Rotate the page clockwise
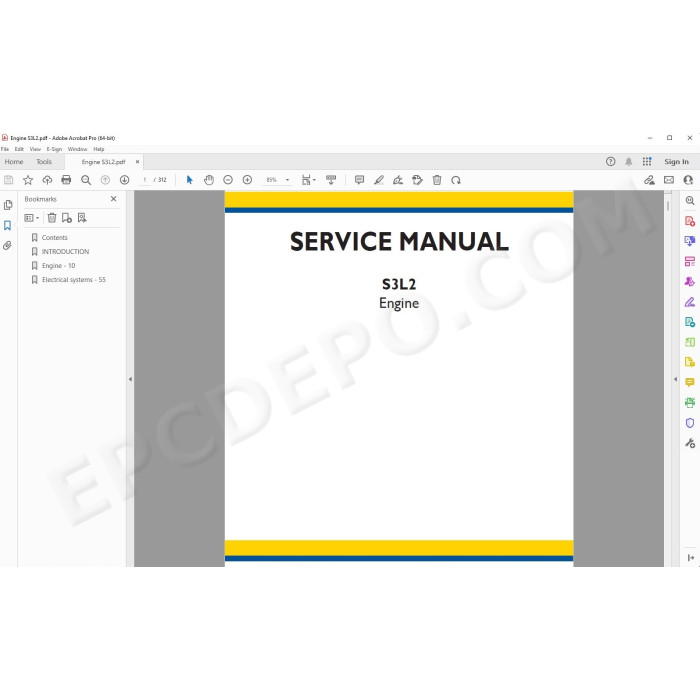The height and width of the screenshot is (700, 700). [x=456, y=180]
